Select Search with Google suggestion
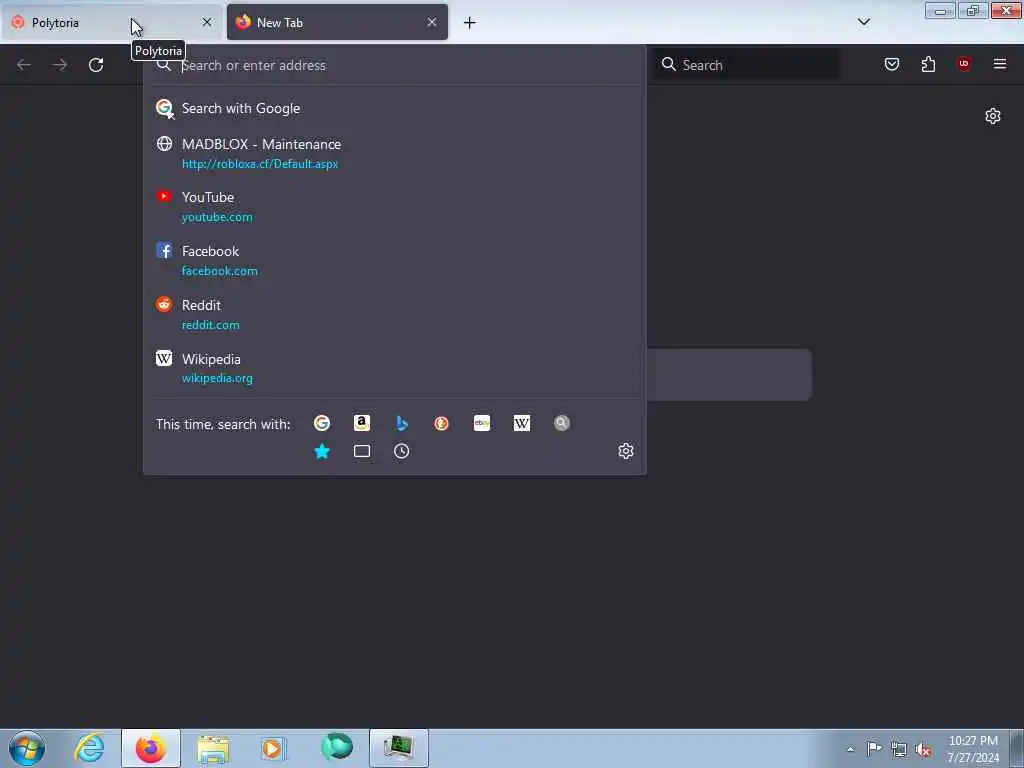Viewport: 1024px width, 768px height. click(x=394, y=108)
